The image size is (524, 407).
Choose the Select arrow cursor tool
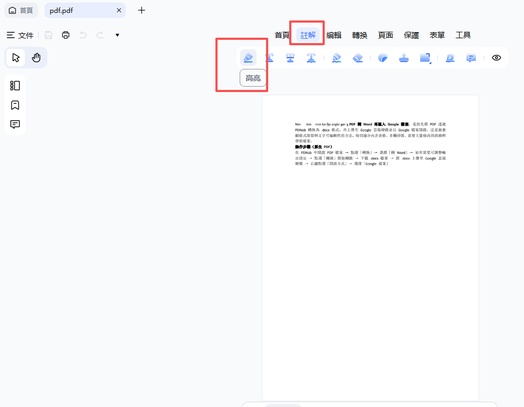[15, 58]
